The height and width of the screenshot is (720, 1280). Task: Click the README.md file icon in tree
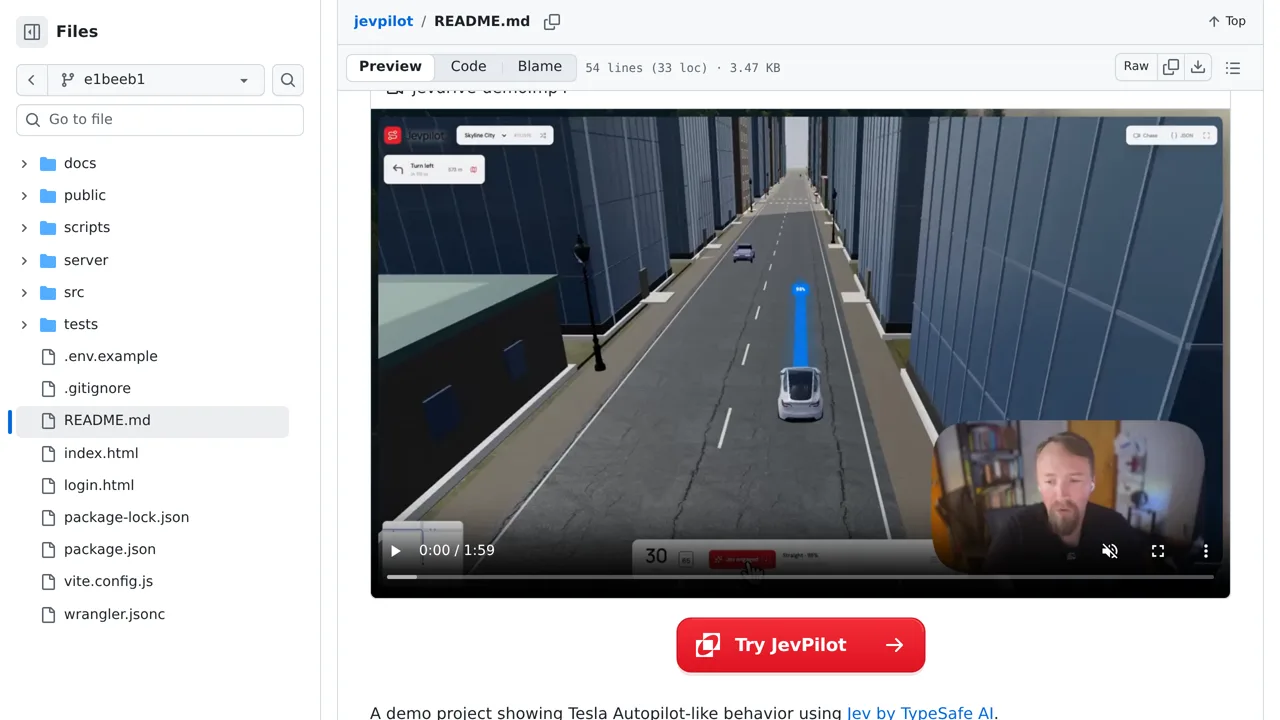click(48, 420)
